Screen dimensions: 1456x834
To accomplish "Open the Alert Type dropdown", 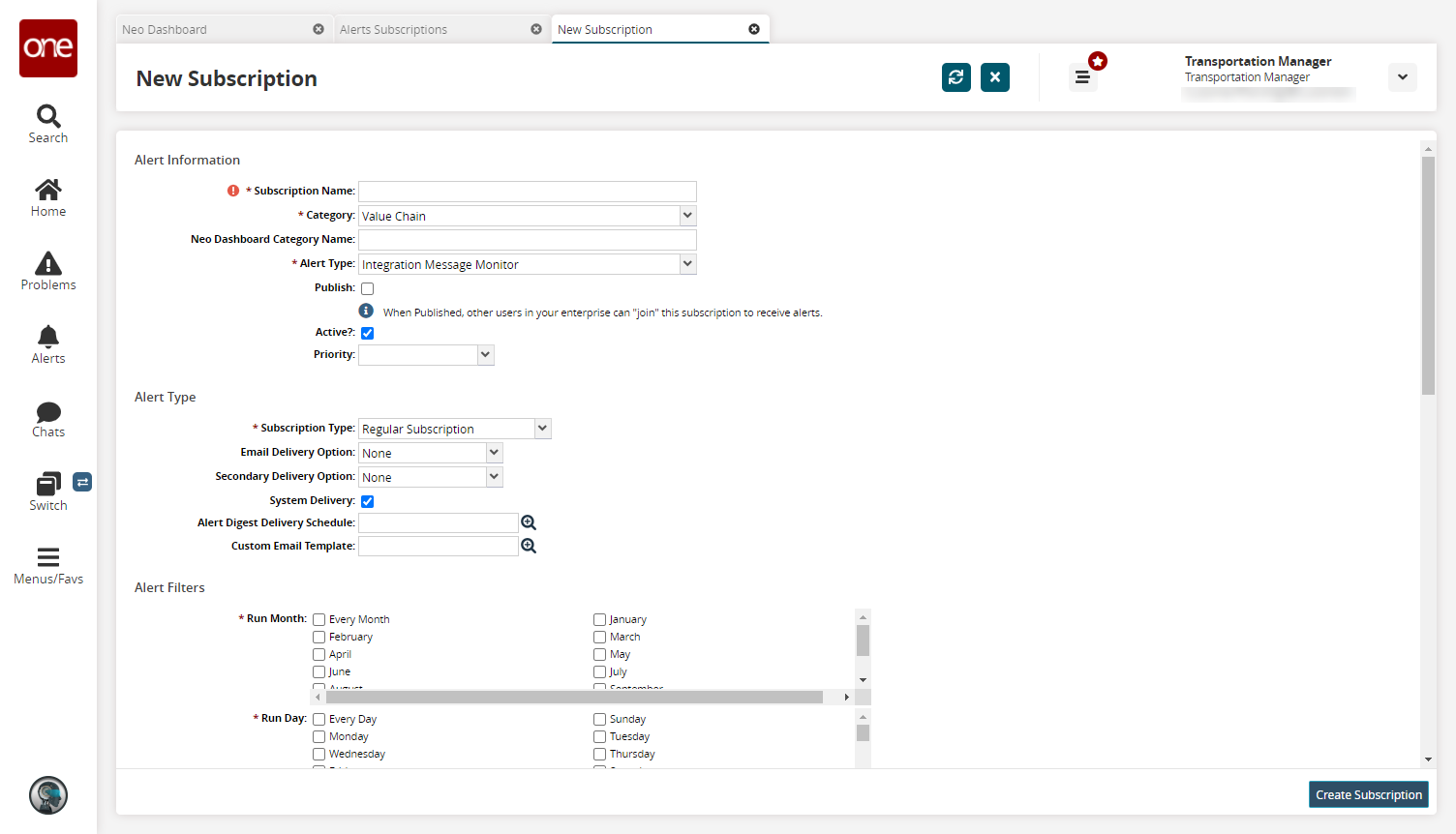I will click(x=687, y=264).
